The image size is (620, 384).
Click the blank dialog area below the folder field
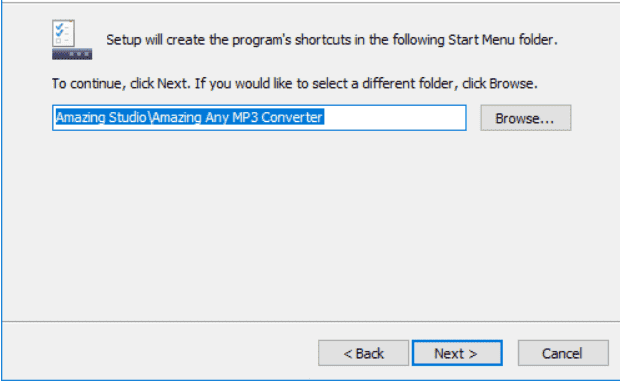tap(311, 225)
